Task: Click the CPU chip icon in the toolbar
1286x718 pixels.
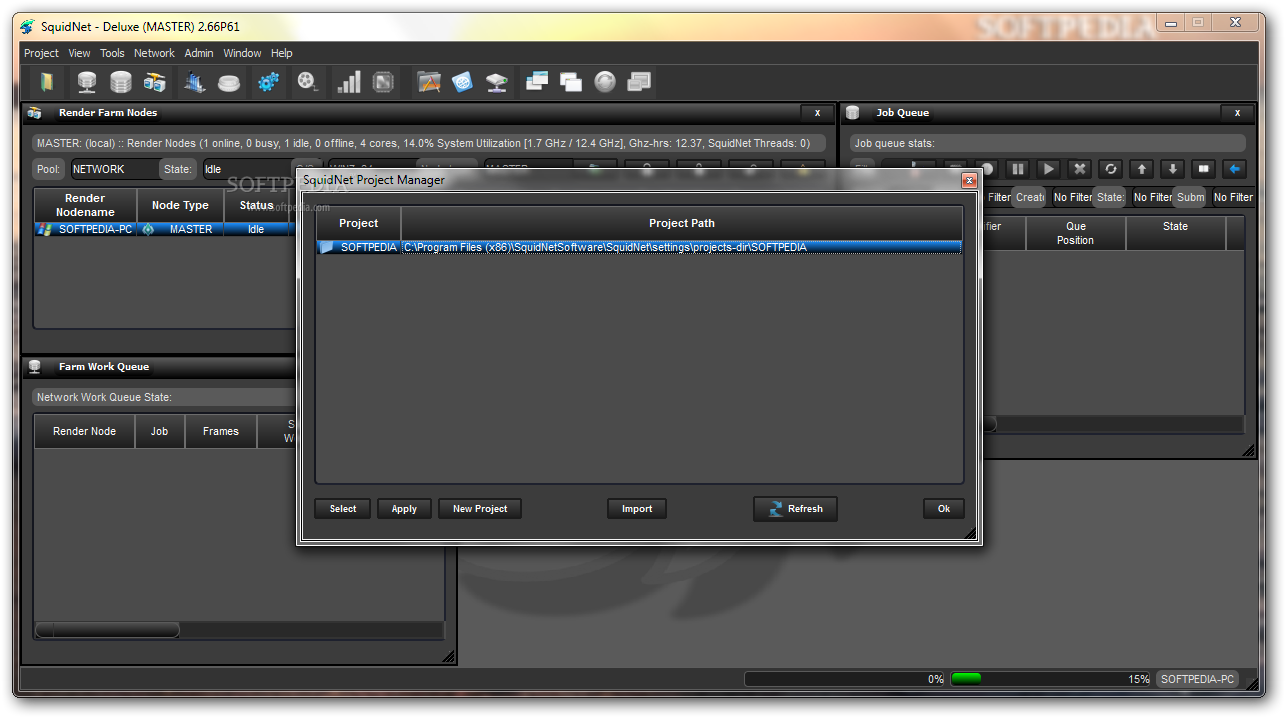Action: pos(383,82)
